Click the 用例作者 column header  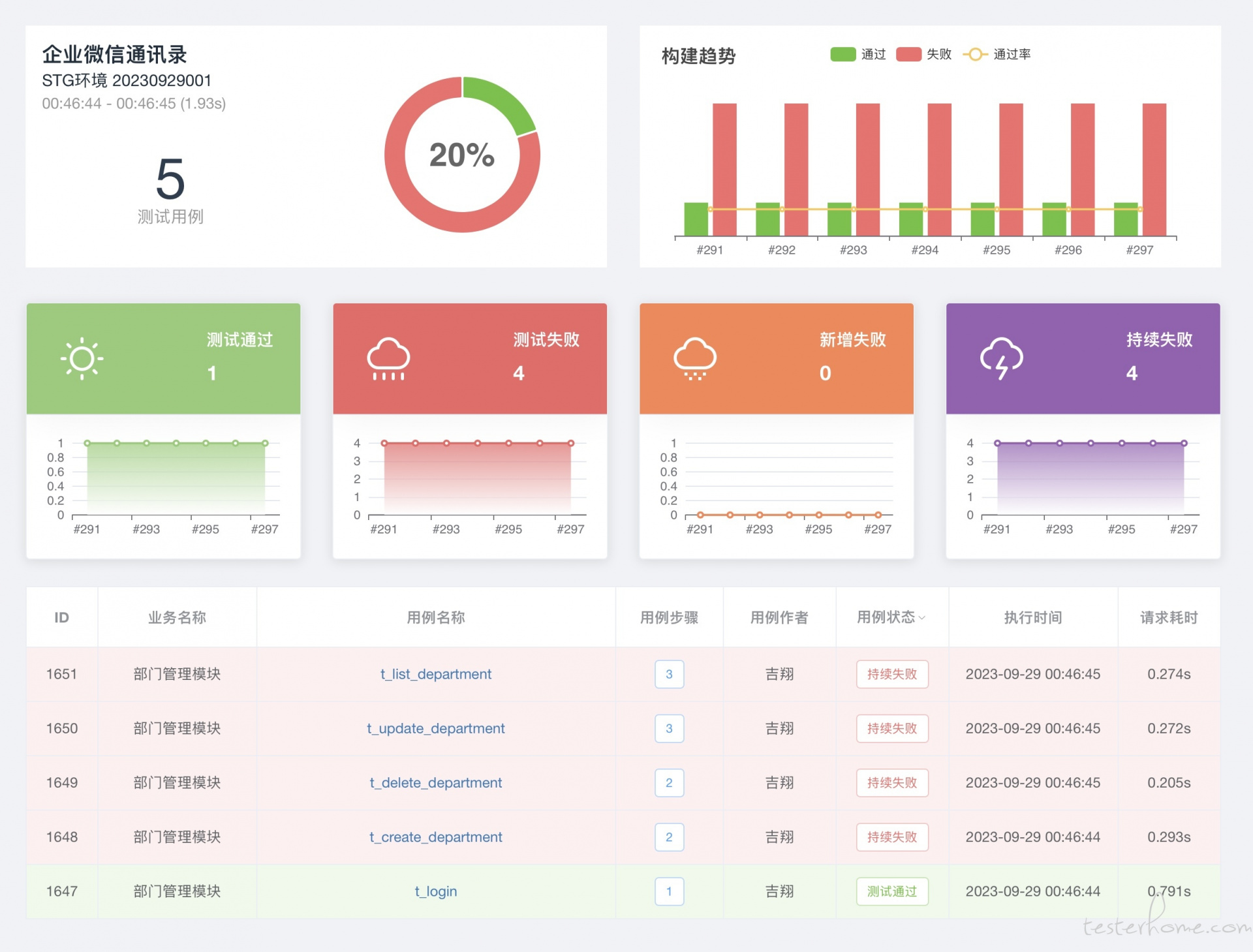pos(779,617)
